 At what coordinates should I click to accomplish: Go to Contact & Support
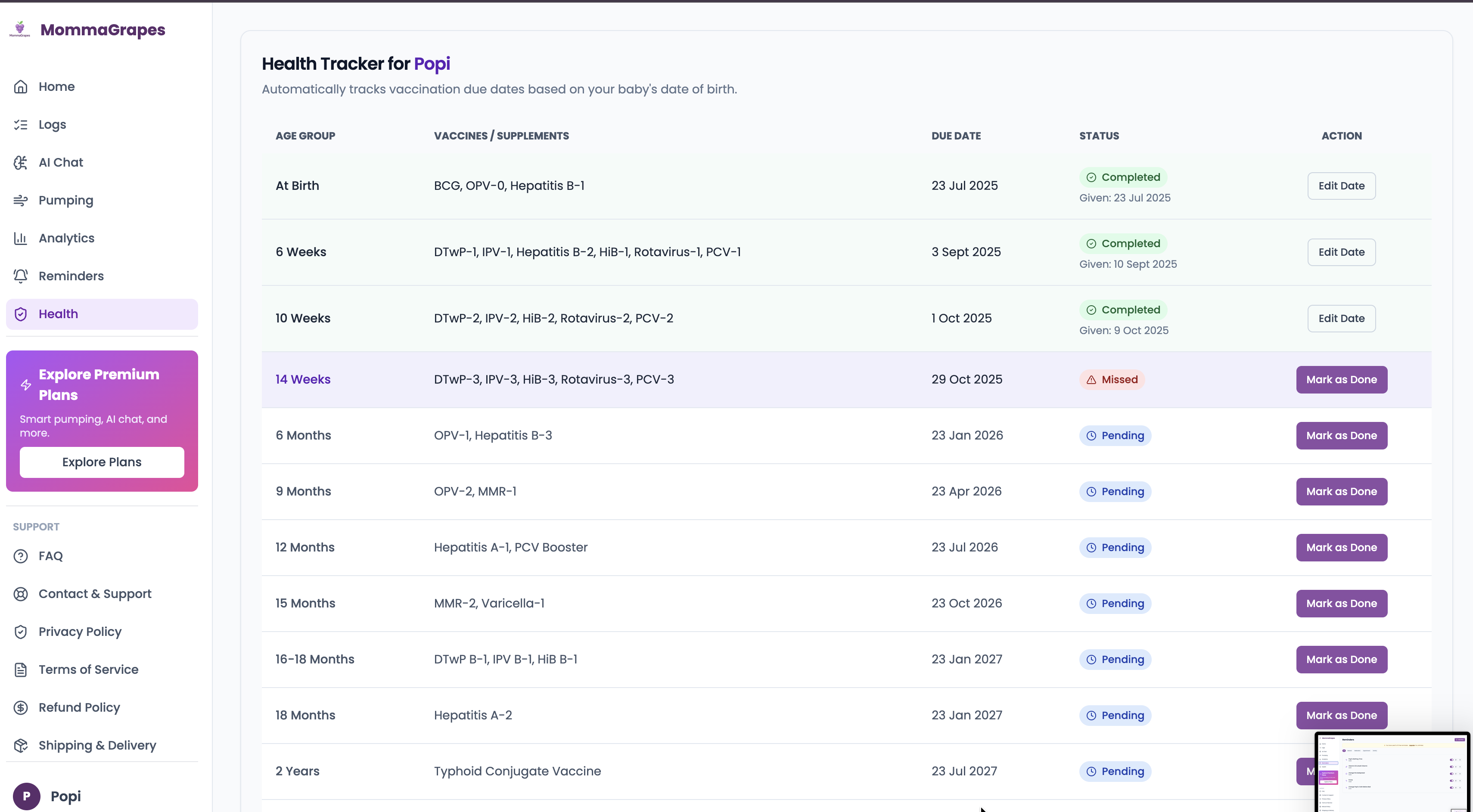coord(95,594)
